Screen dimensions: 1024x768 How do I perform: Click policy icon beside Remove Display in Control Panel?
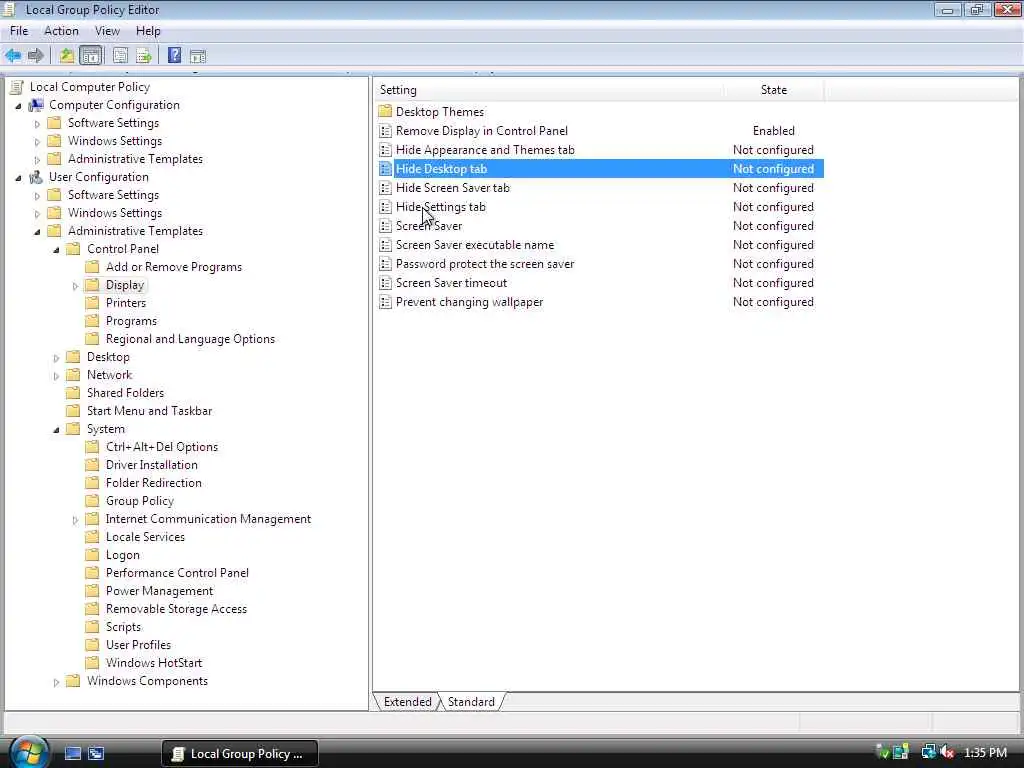pos(385,131)
